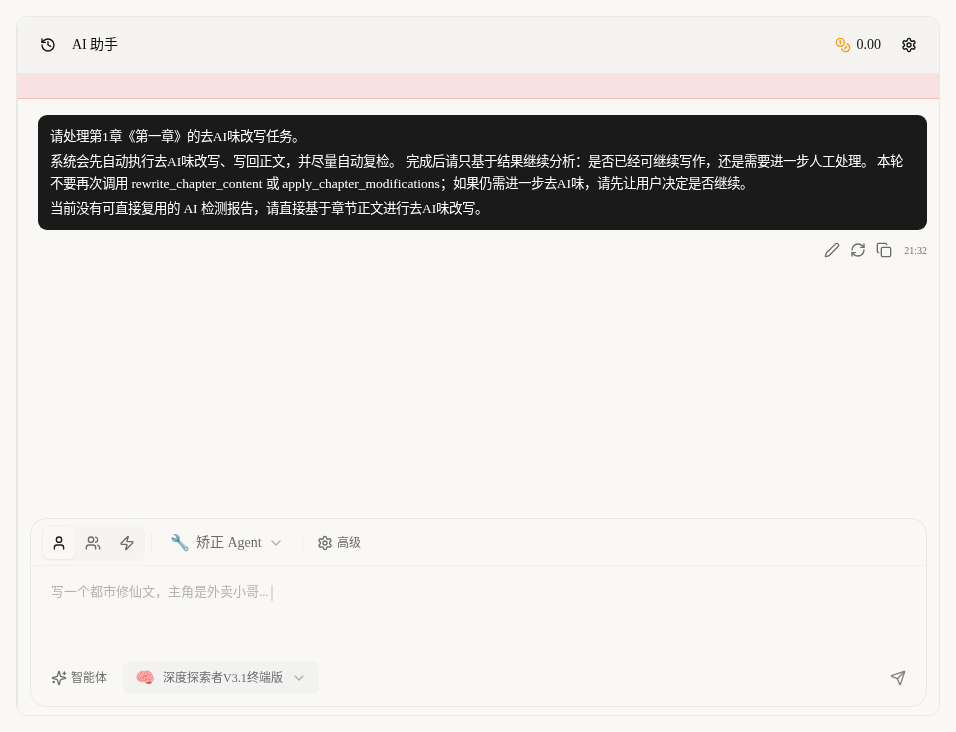
Task: Toggle the single-person chat mode
Action: point(59,543)
